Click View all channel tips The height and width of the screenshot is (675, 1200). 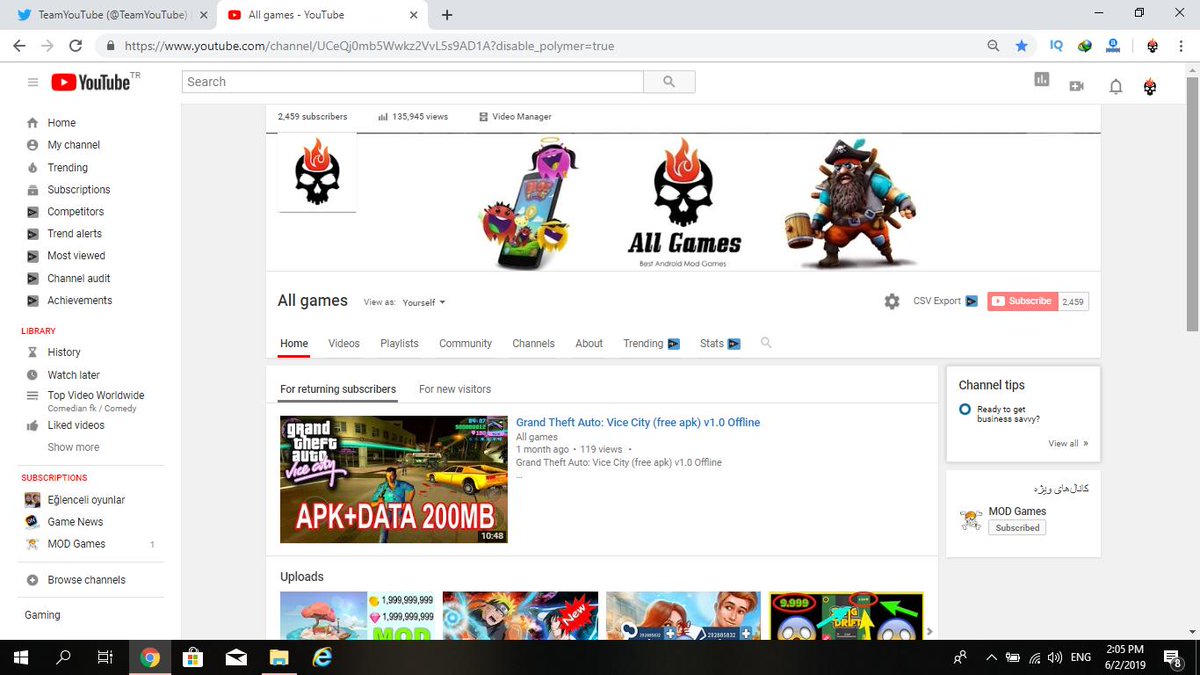[x=1068, y=443]
